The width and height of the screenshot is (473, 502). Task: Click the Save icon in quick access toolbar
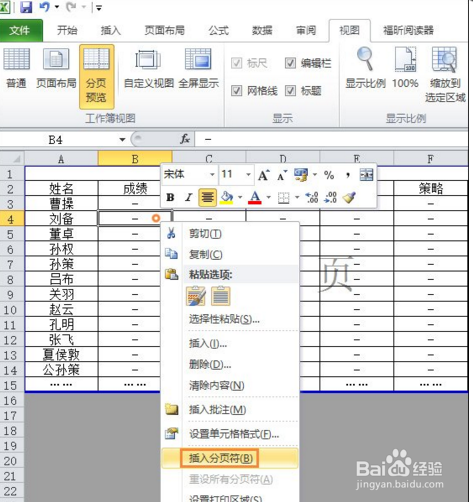tap(26, 7)
